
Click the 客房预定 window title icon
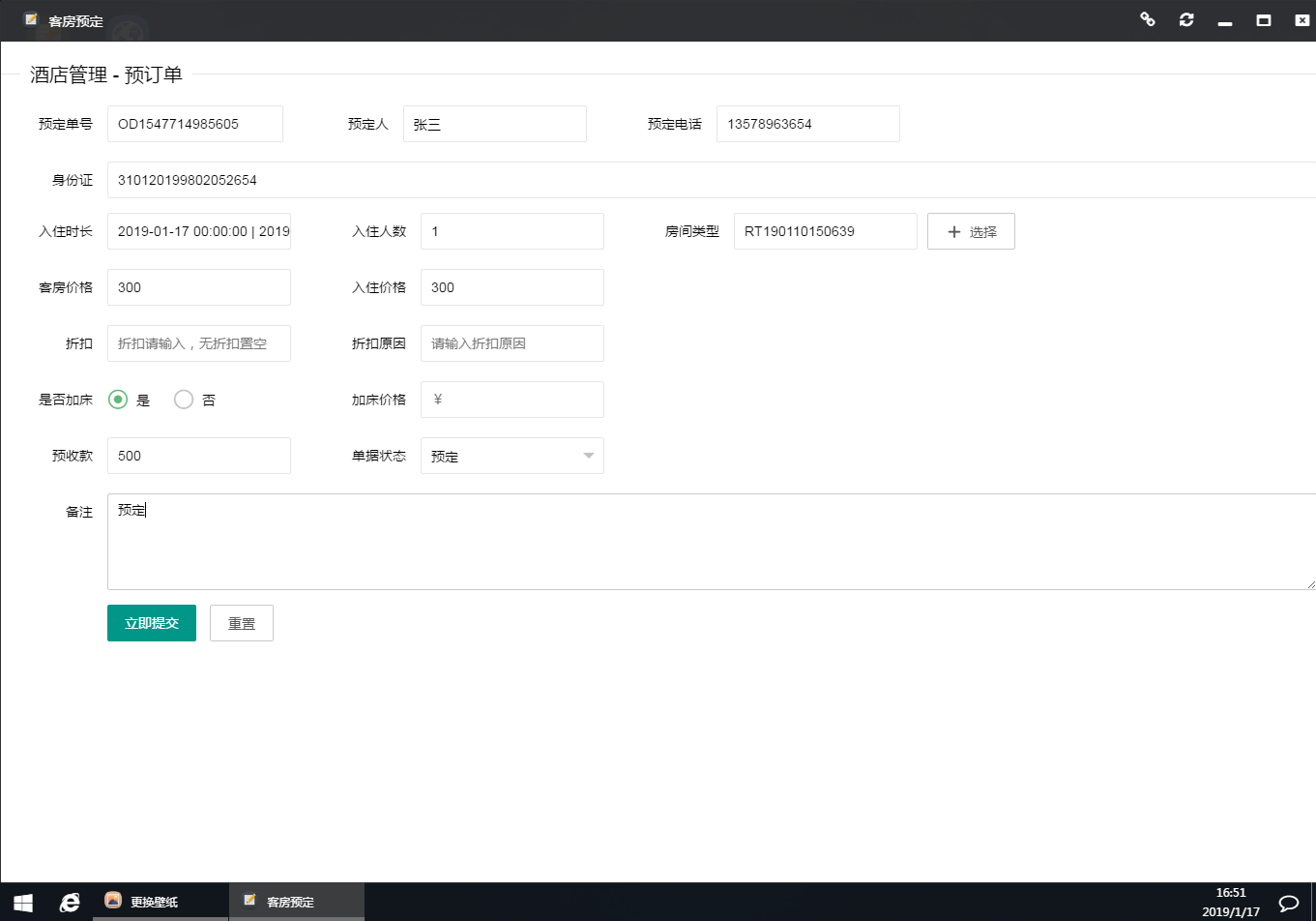(x=31, y=19)
